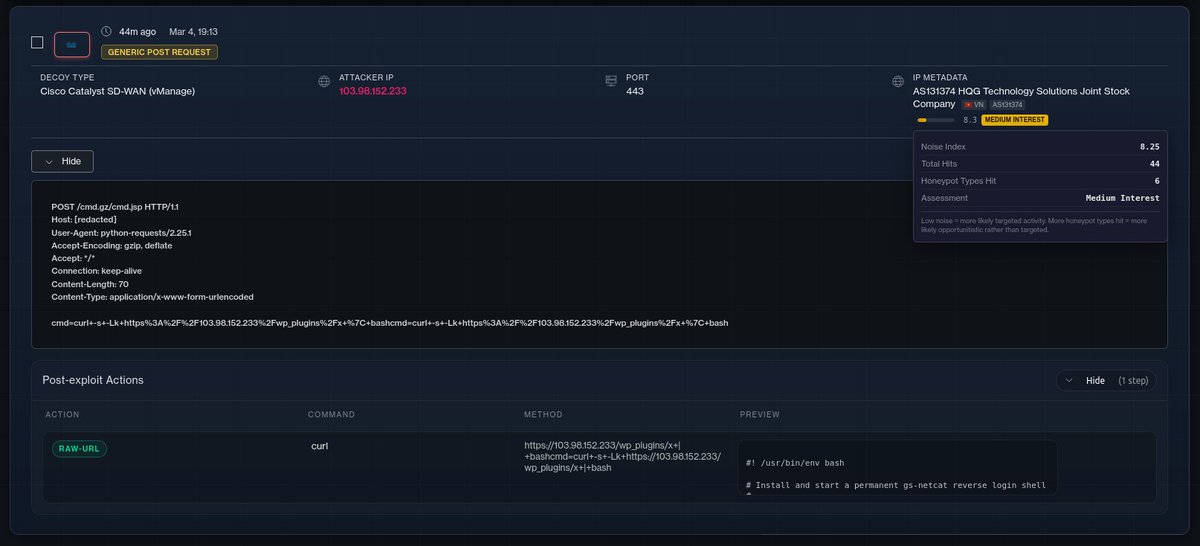Open attacker IP 103.98.152.233 in the header
The width and height of the screenshot is (1200, 546).
pos(373,91)
